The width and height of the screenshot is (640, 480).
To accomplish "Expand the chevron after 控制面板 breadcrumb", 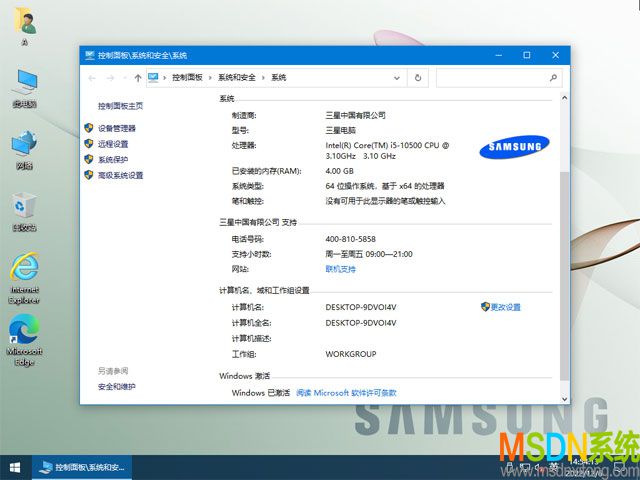I will click(210, 78).
